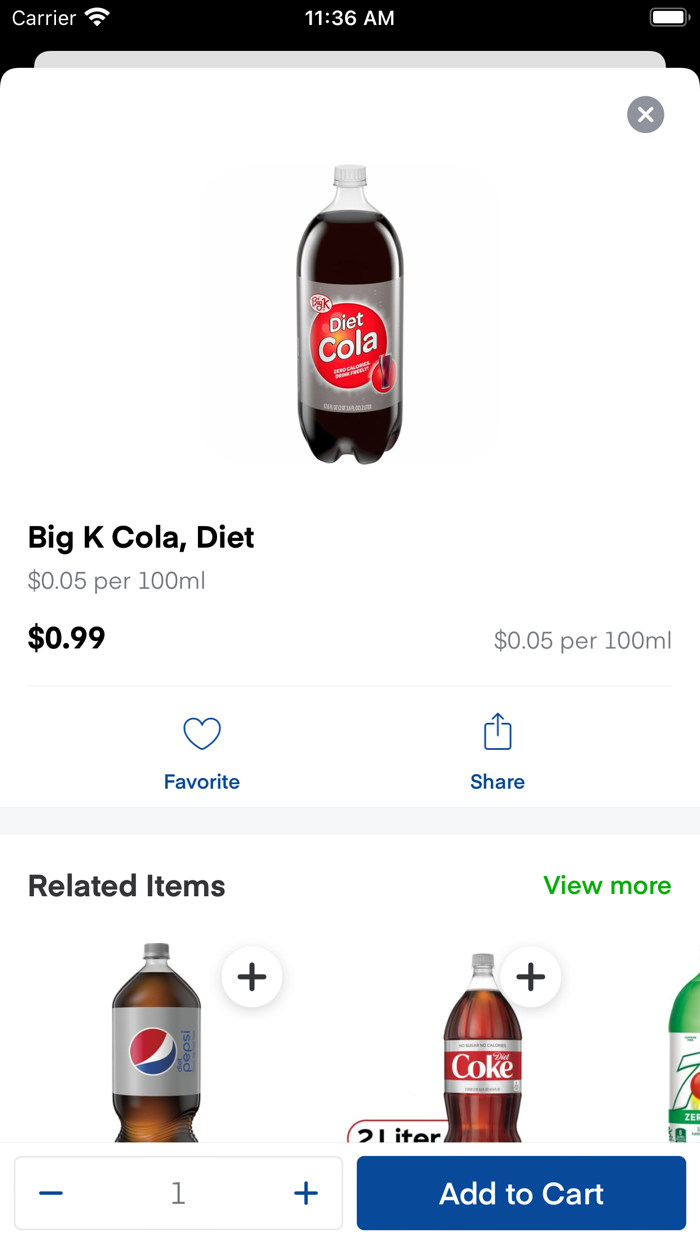Tap the plus icon on the Diet Coke bottle
Viewport: 700px width, 1244px height.
[530, 976]
